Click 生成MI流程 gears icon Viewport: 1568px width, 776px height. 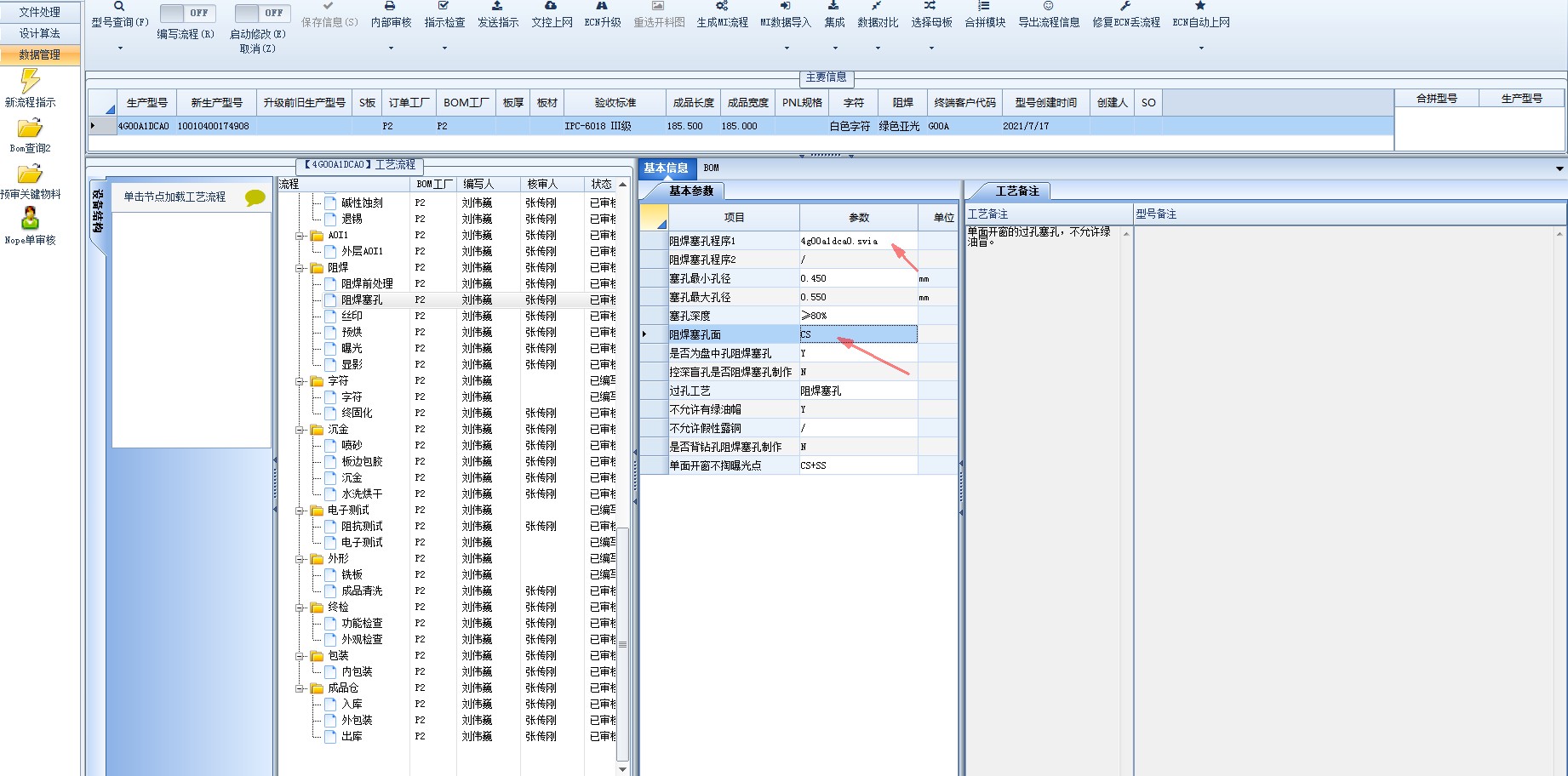pos(722,6)
